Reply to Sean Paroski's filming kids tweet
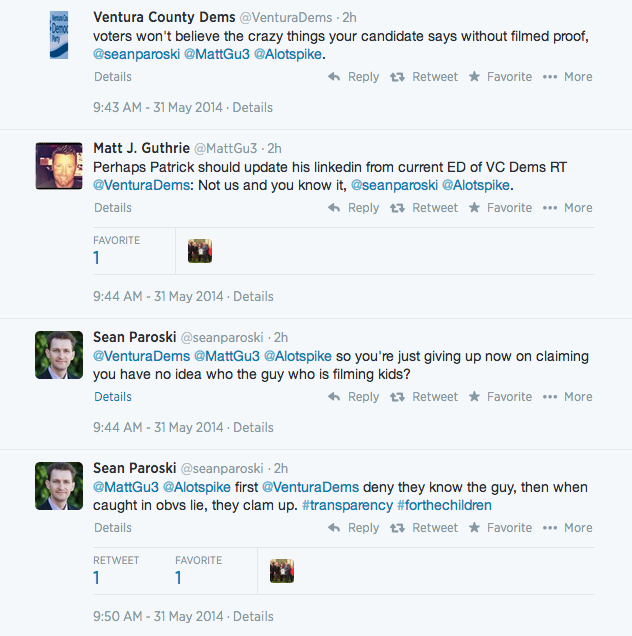This screenshot has width=632, height=636. pos(353,397)
